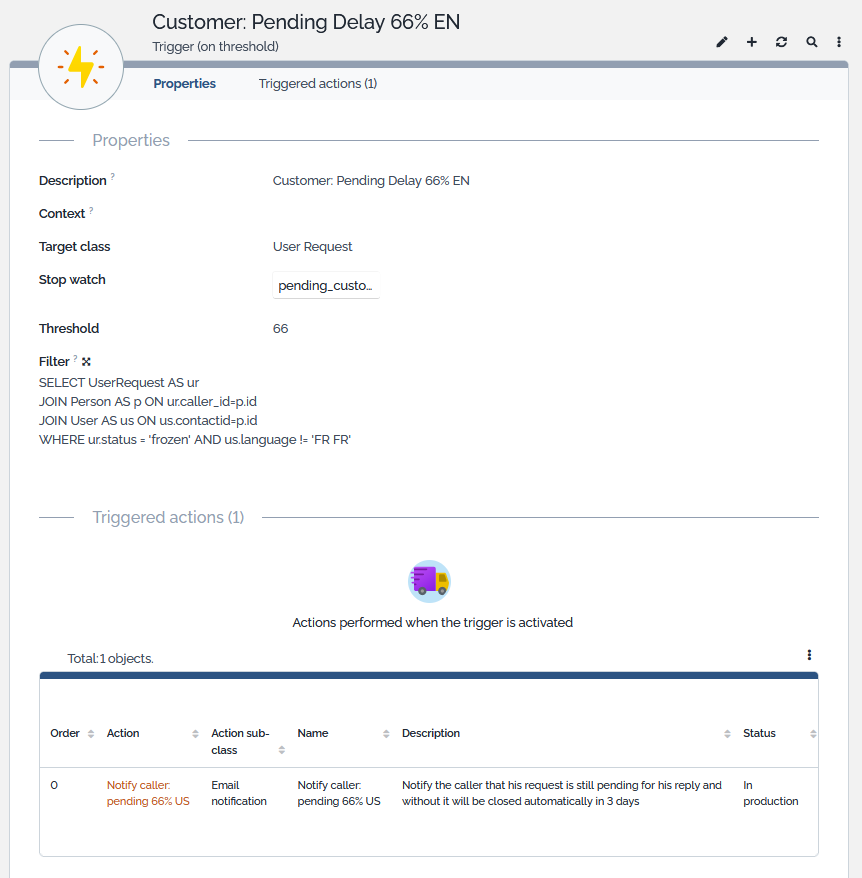Screen dimensions: 862x878
Task: Open the Triggered actions (1) tab
Action: point(317,84)
